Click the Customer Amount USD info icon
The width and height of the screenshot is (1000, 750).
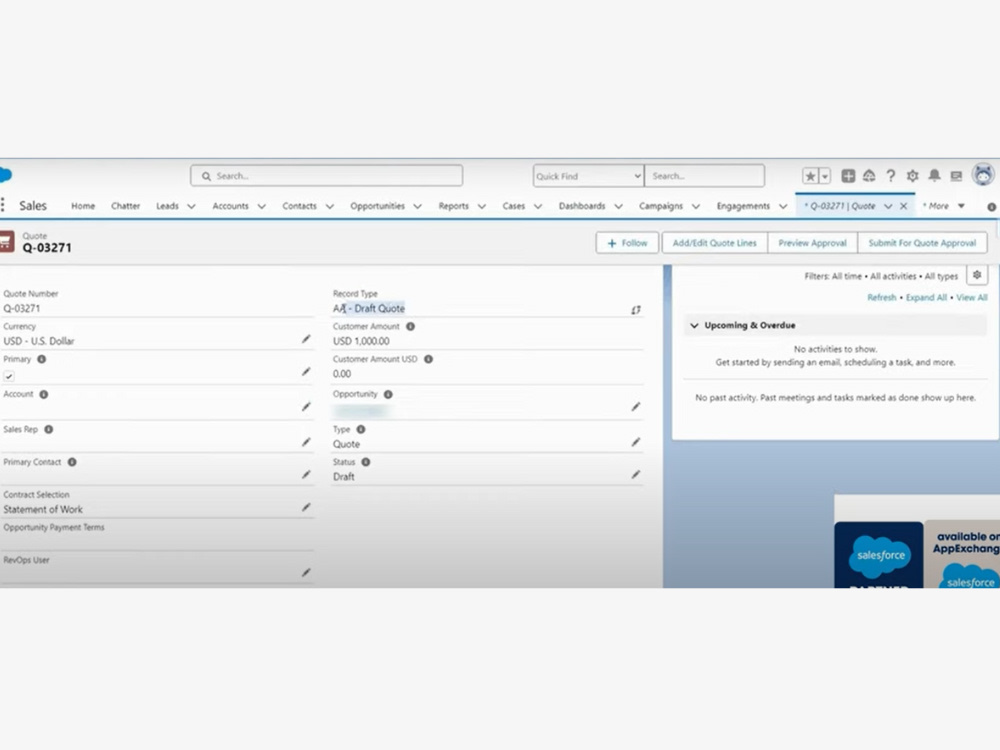point(429,359)
